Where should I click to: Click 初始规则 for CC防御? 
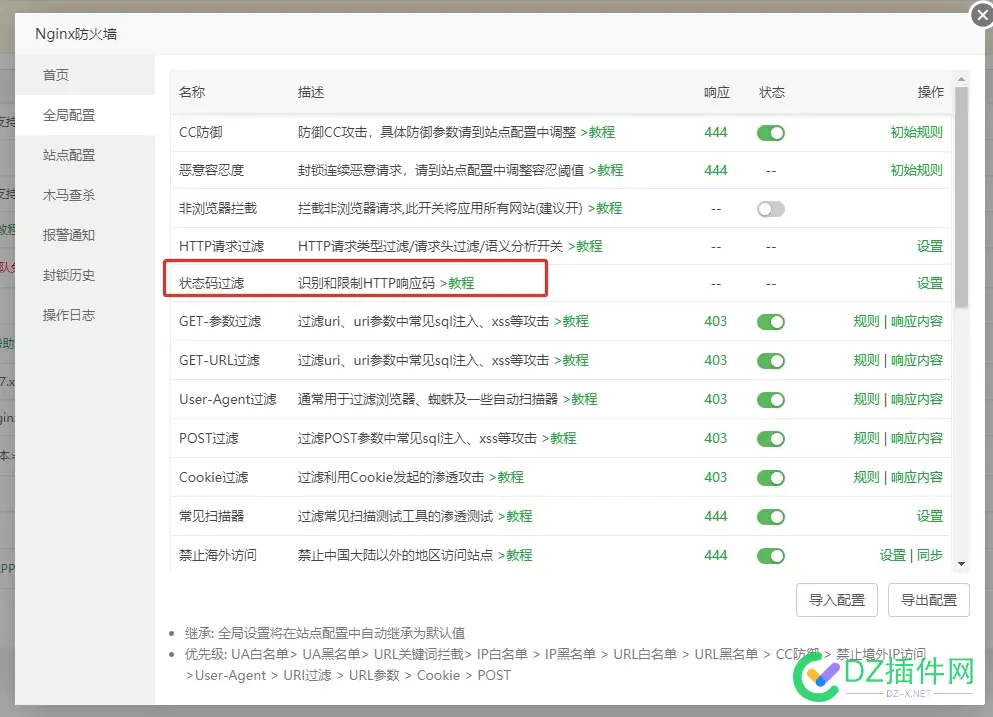tap(915, 132)
